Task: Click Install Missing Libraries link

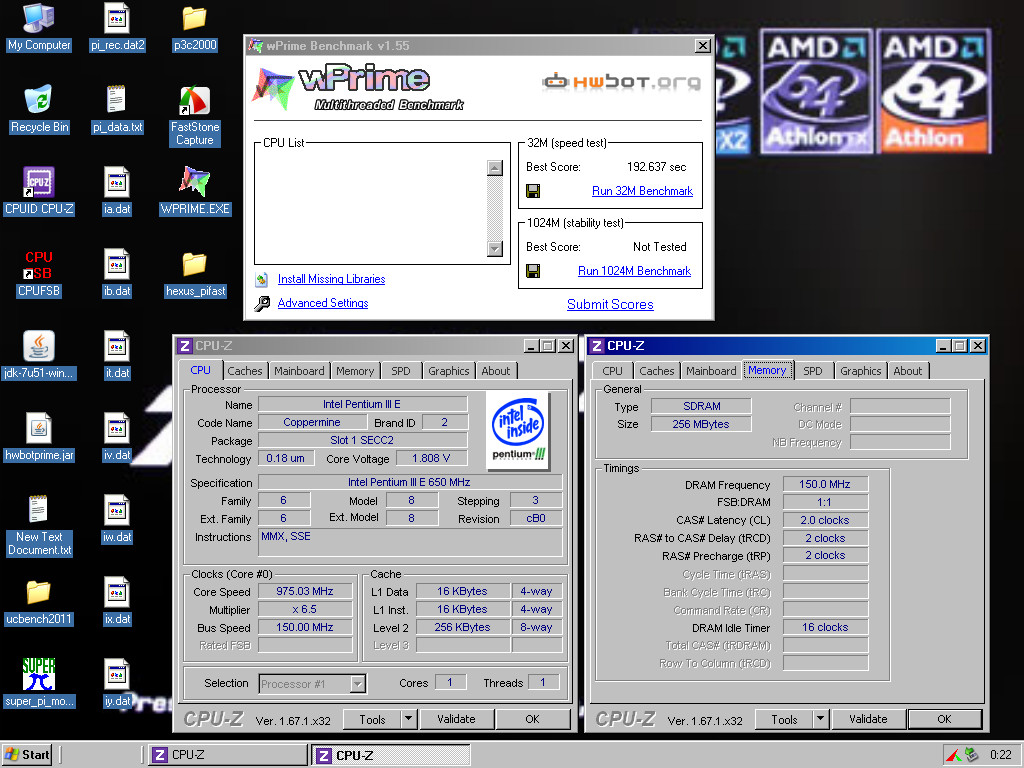Action: (x=331, y=279)
